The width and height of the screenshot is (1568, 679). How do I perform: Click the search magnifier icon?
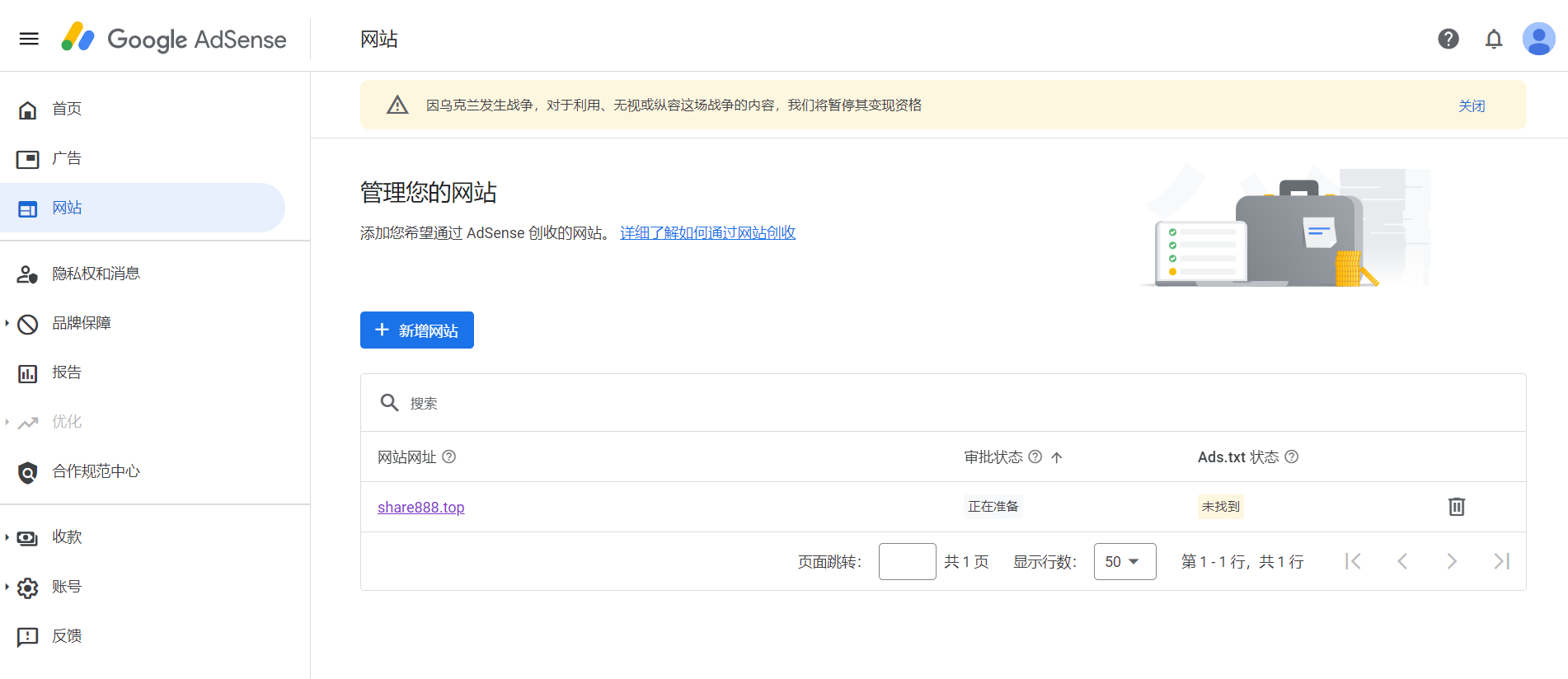[x=389, y=402]
